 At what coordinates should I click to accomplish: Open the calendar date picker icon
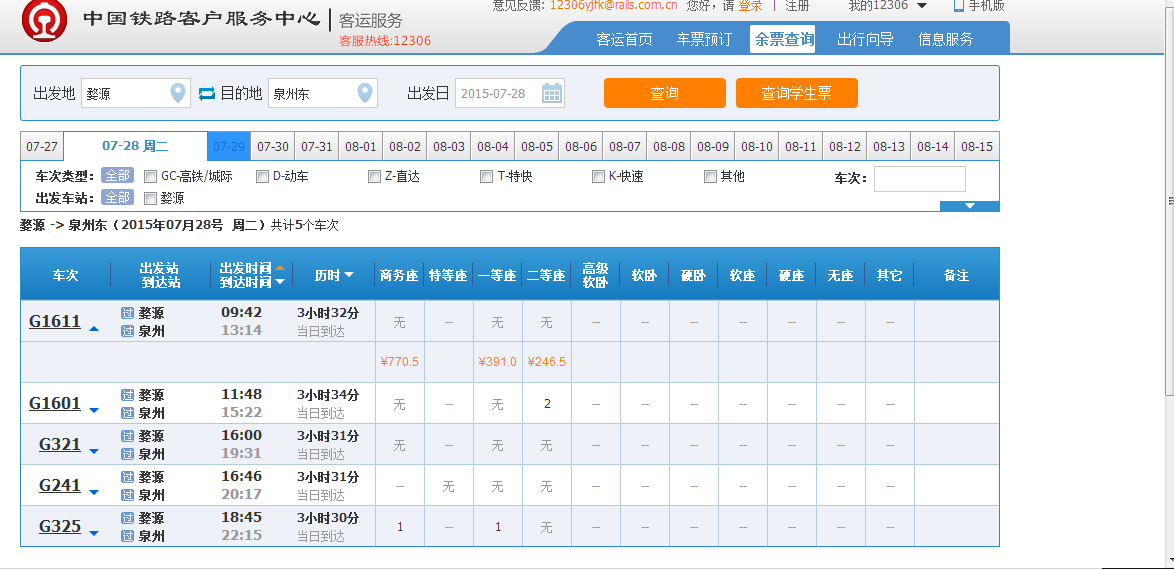point(552,93)
